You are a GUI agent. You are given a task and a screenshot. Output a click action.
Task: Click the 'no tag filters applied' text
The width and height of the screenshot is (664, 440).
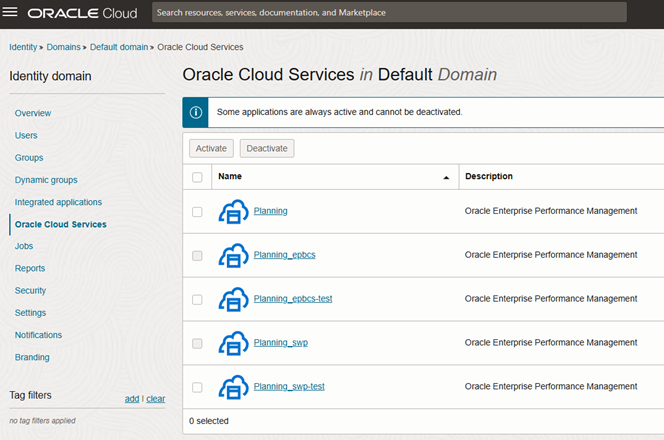pyautogui.click(x=42, y=421)
